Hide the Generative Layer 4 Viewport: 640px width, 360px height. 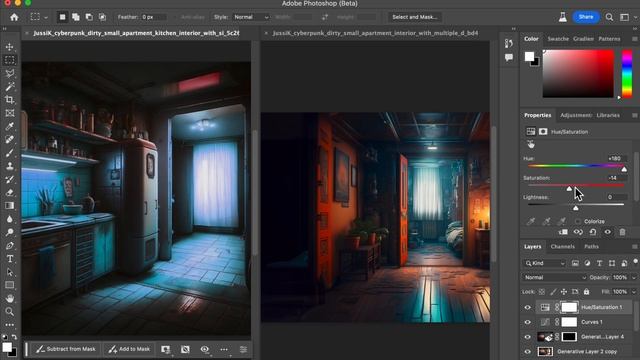click(527, 337)
